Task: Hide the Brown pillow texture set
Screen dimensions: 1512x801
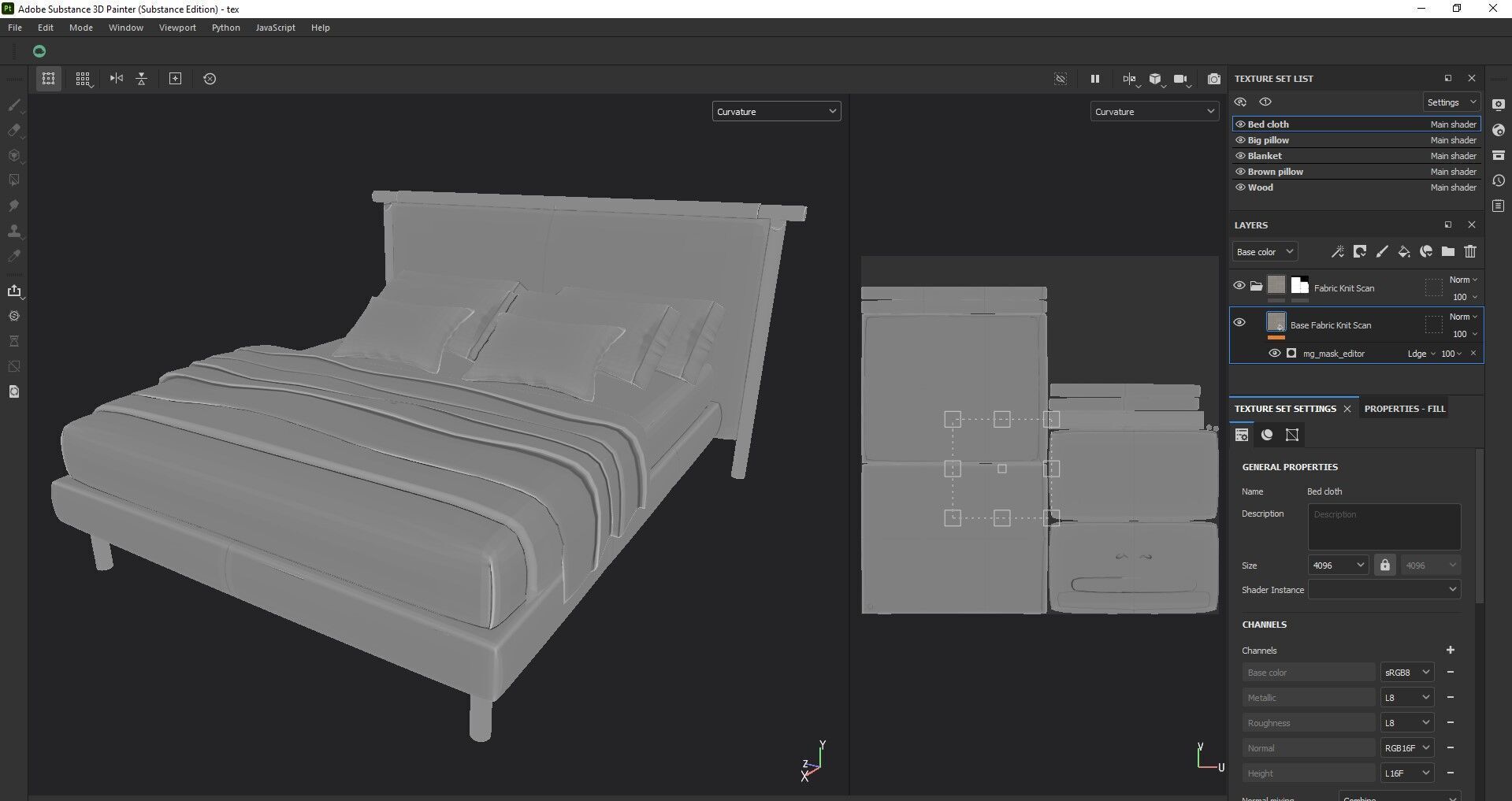Action: pyautogui.click(x=1240, y=172)
